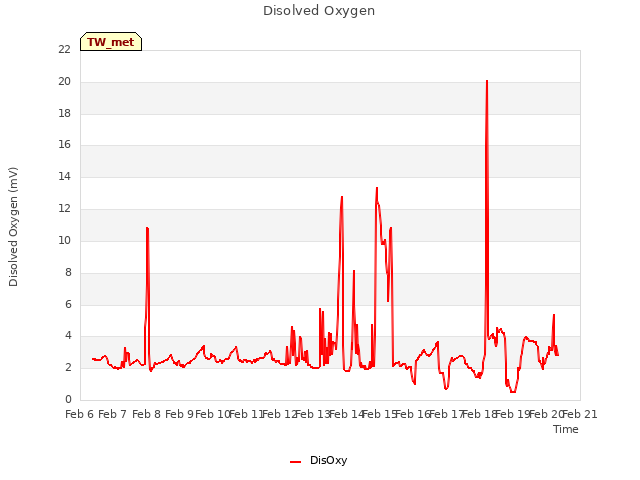Viewport: 640px width, 480px height.
Task: Click the Feb 7 x-axis tick label
Action: [113, 414]
